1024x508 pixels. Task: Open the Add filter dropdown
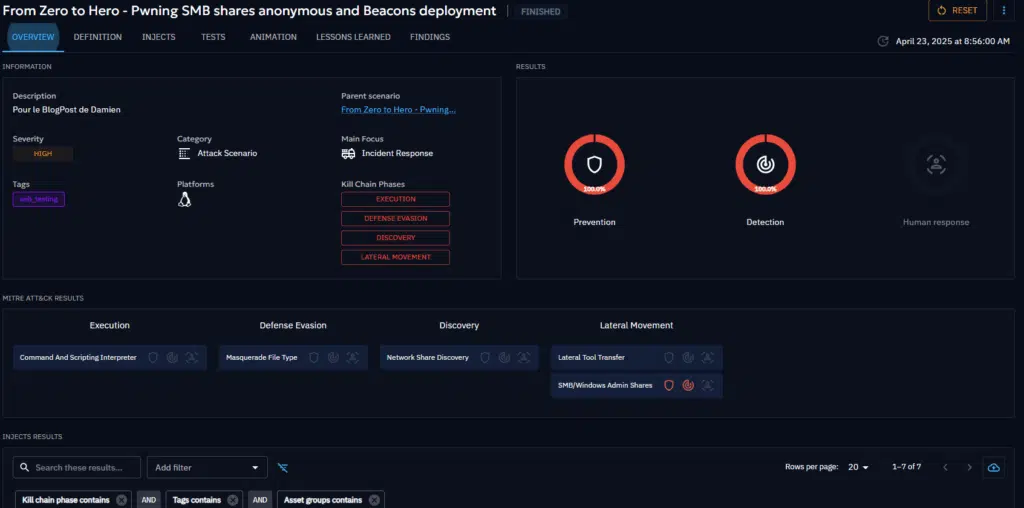point(207,467)
